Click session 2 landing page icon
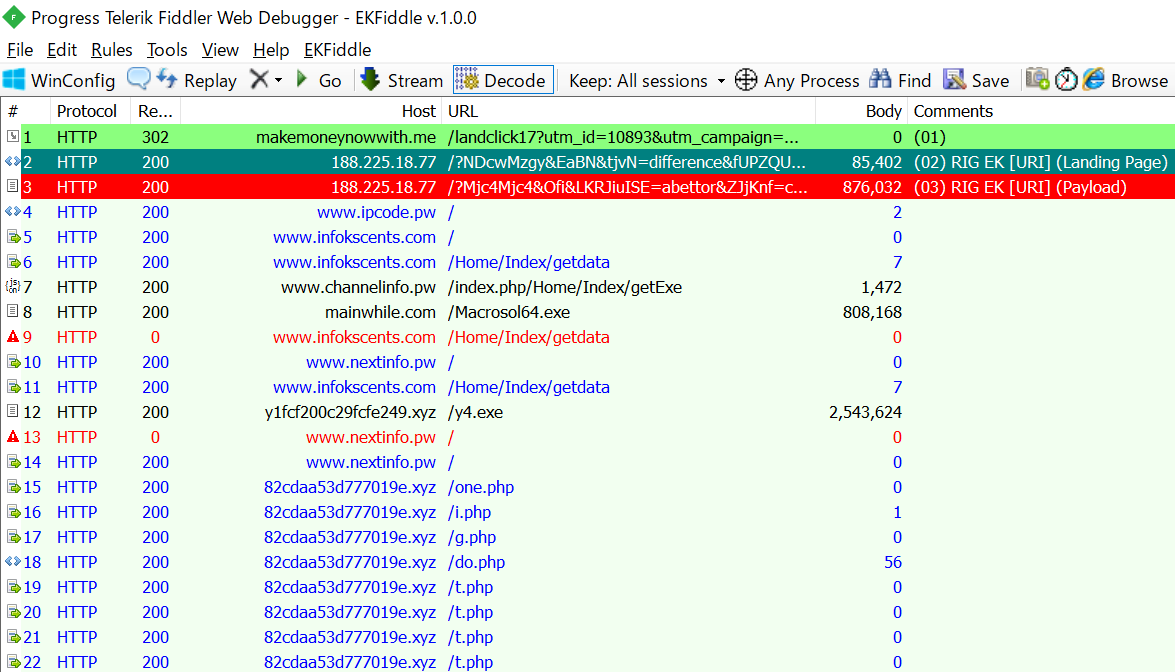Viewport: 1175px width, 672px height. point(13,161)
